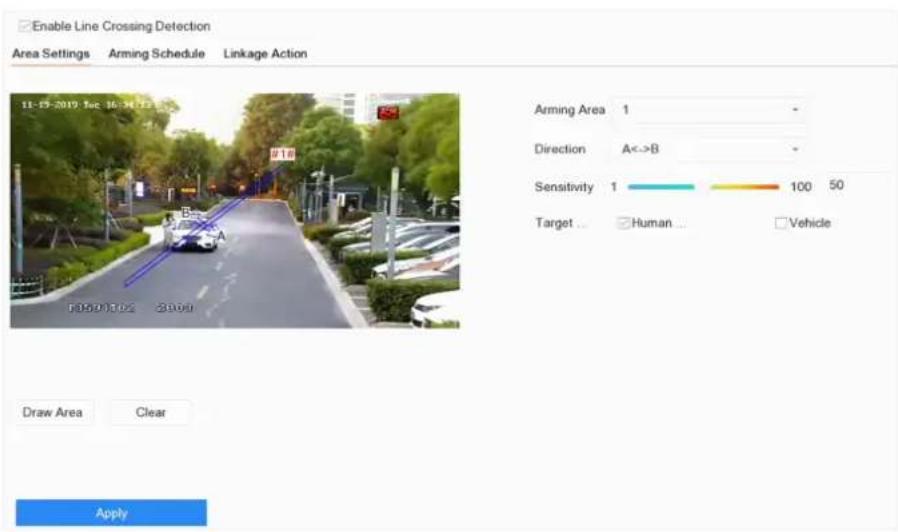Screen dimensions: 898x532
Task: Select the Sensitivity value 50 field
Action: coord(837,185)
